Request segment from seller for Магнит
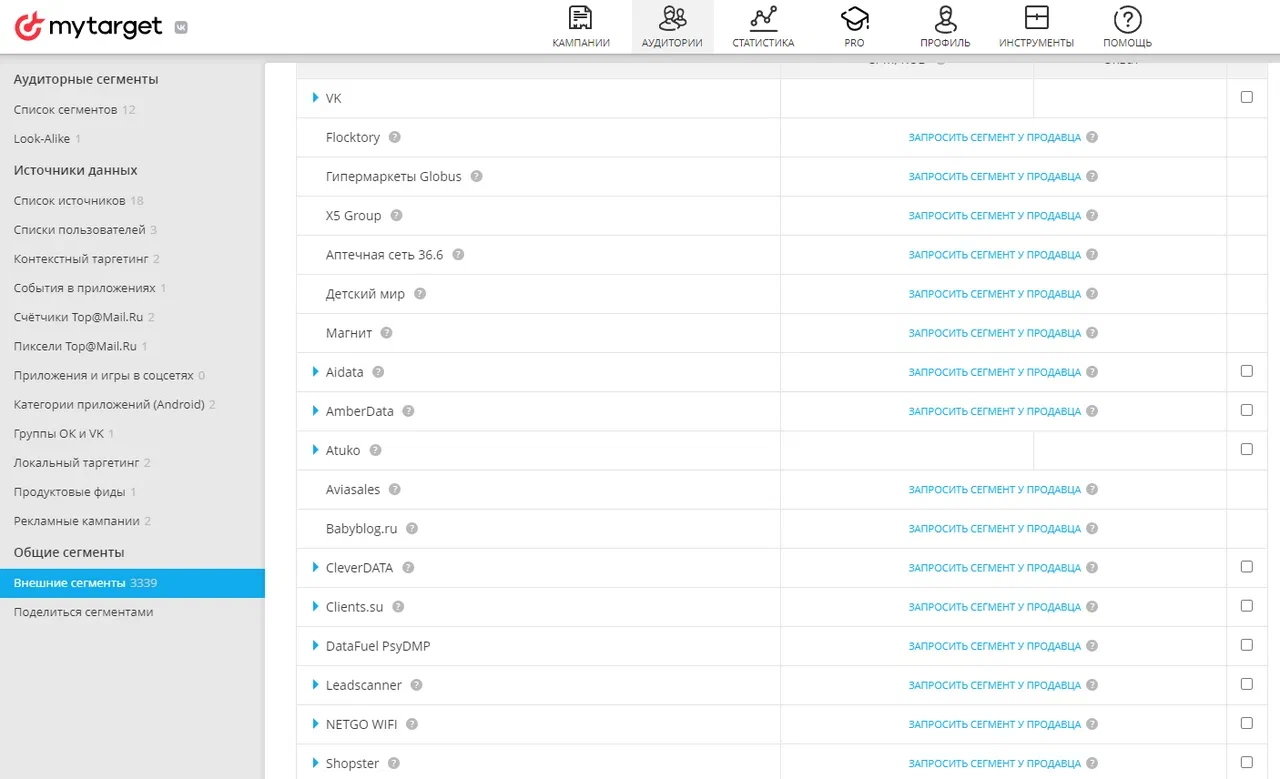Viewport: 1280px width, 779px height. point(994,333)
